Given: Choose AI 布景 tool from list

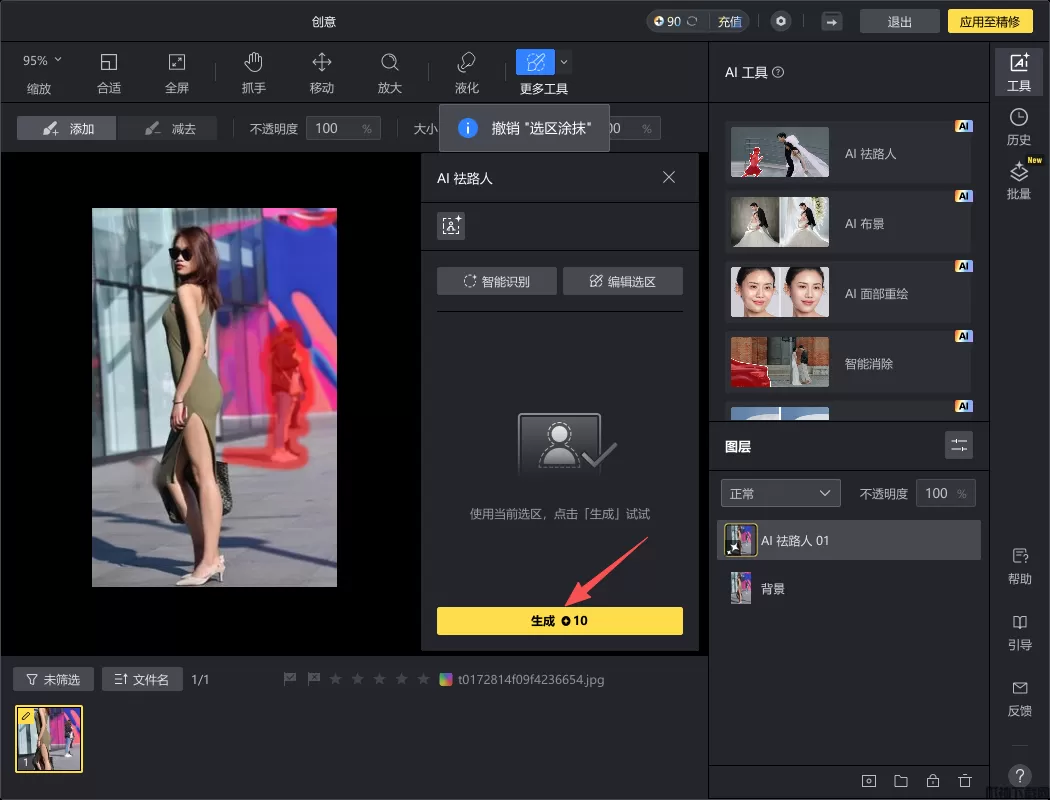Looking at the screenshot, I should pos(847,223).
